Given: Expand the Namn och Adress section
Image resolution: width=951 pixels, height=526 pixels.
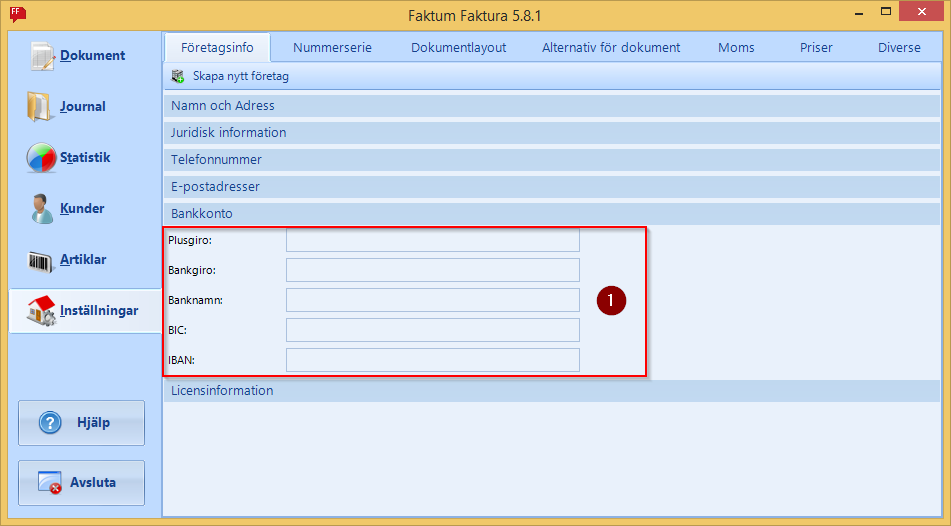Looking at the screenshot, I should 552,106.
